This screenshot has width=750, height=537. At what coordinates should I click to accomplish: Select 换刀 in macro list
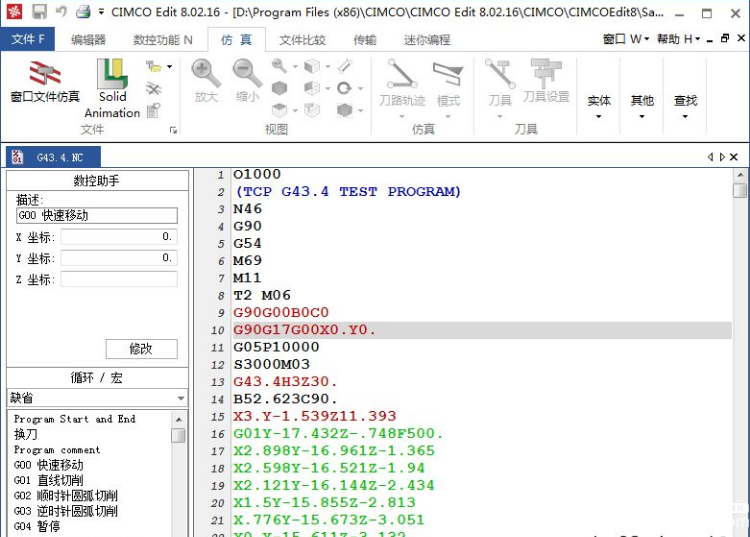click(25, 434)
